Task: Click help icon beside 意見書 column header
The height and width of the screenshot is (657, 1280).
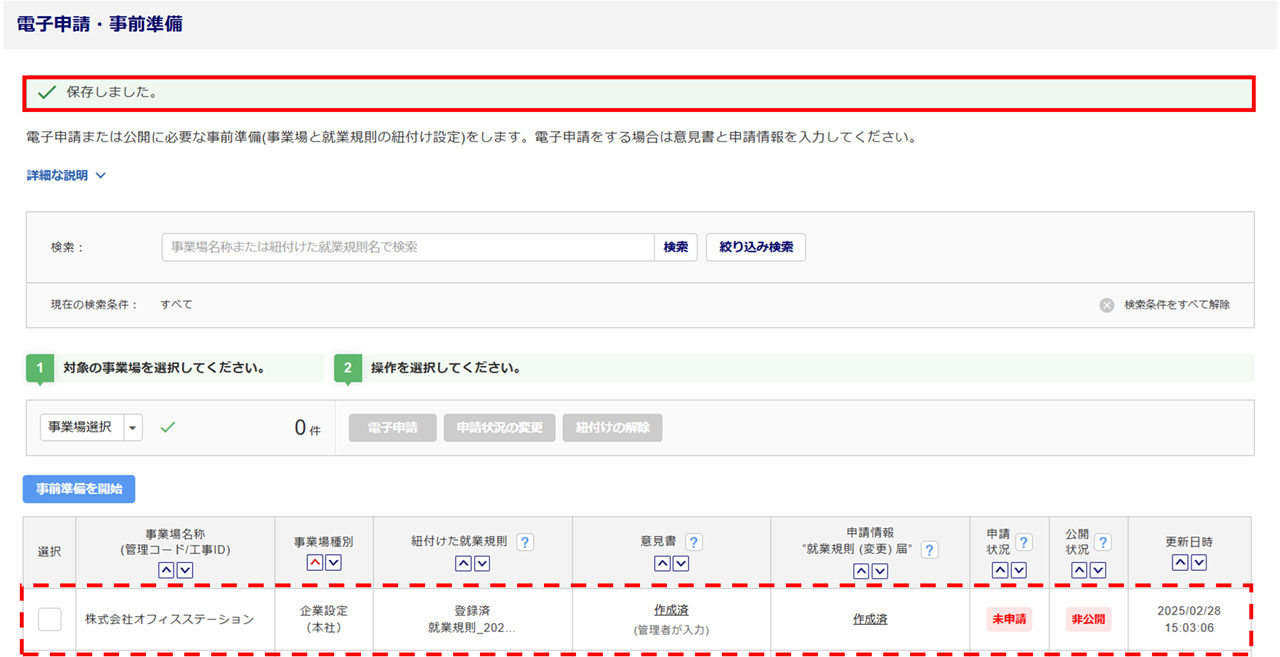Action: (x=693, y=542)
